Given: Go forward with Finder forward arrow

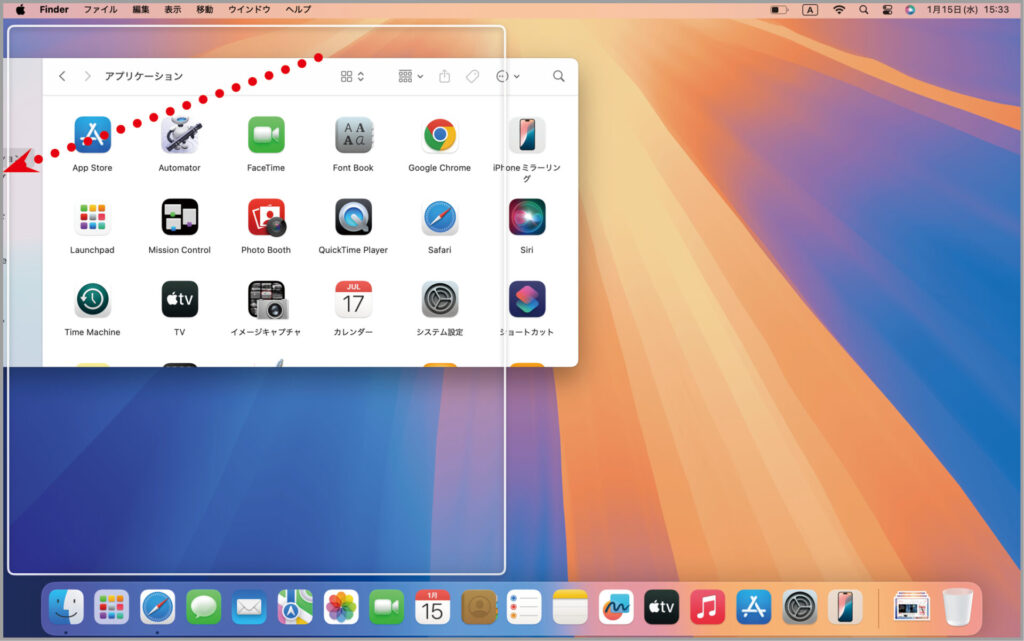Looking at the screenshot, I should click(x=87, y=76).
